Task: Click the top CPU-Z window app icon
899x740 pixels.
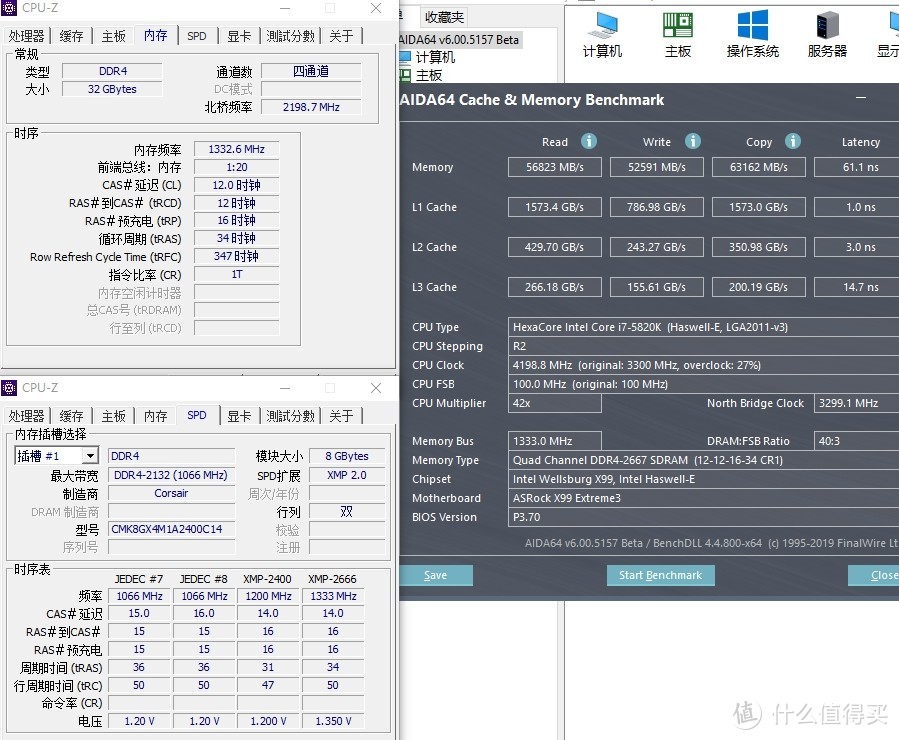Action: click(x=9, y=8)
